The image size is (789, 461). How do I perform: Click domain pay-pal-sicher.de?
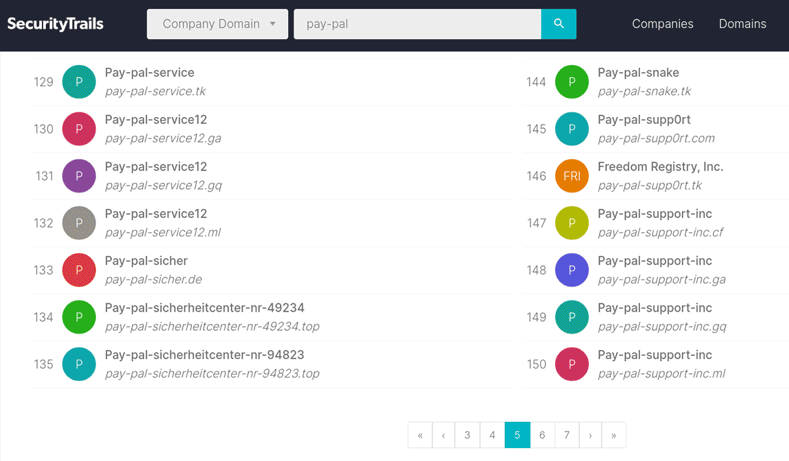[153, 279]
